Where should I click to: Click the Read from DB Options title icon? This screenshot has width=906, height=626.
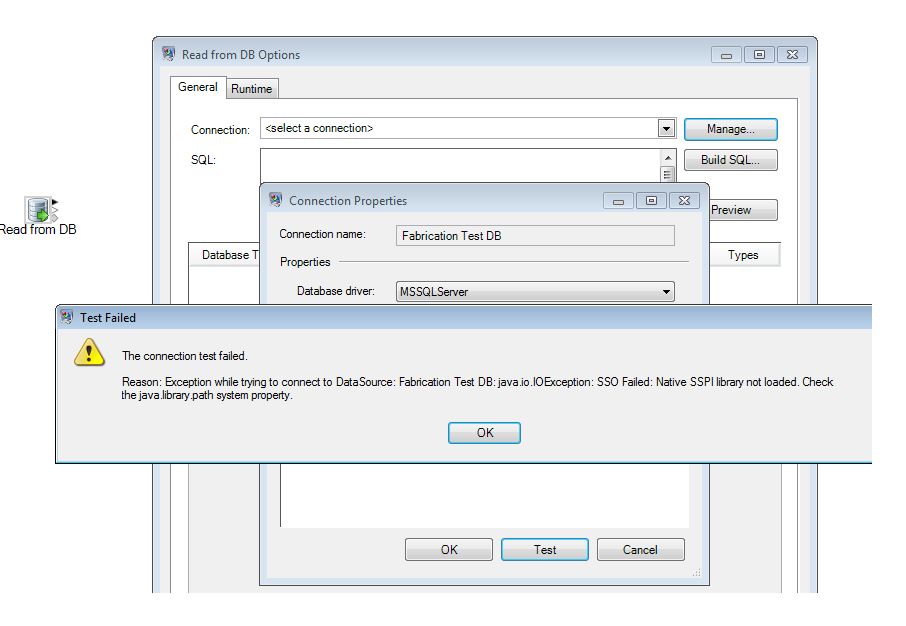tap(169, 54)
